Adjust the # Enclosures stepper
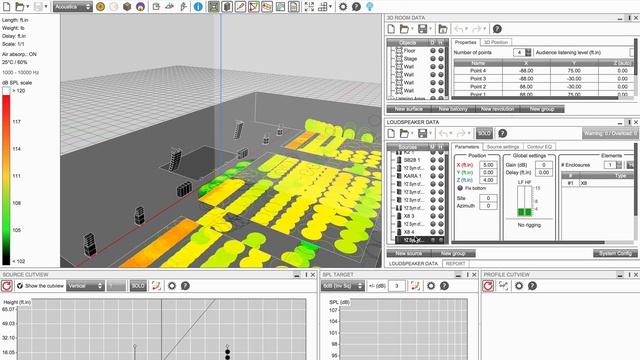This screenshot has width=640, height=360. pyautogui.click(x=619, y=165)
